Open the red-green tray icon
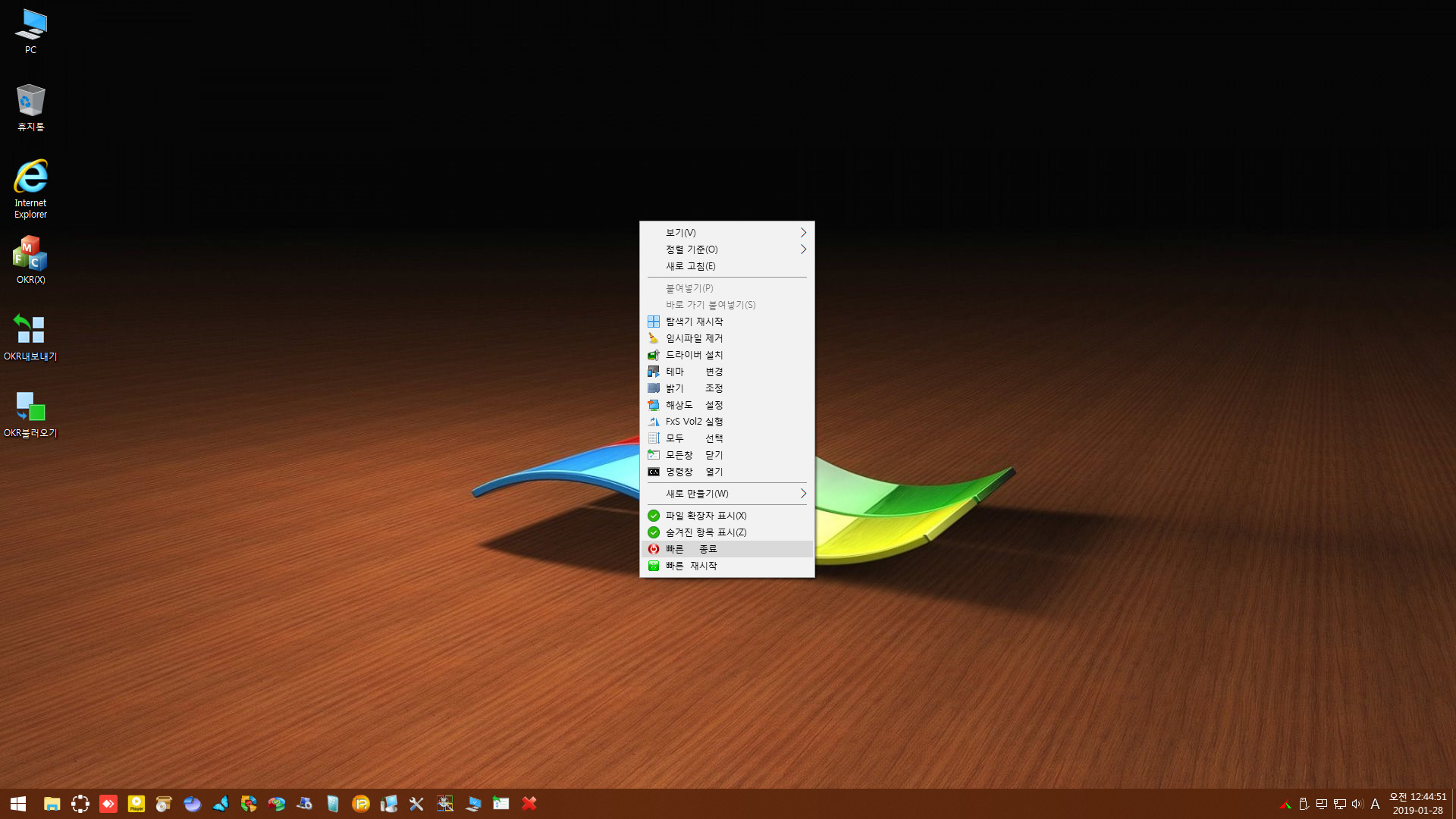This screenshot has height=819, width=1456. 1285,805
